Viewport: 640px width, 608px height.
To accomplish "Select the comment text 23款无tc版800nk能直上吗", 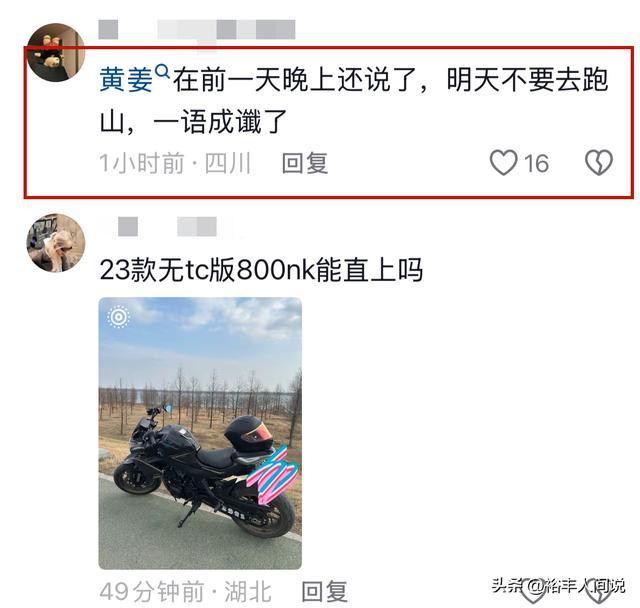I will 261,270.
